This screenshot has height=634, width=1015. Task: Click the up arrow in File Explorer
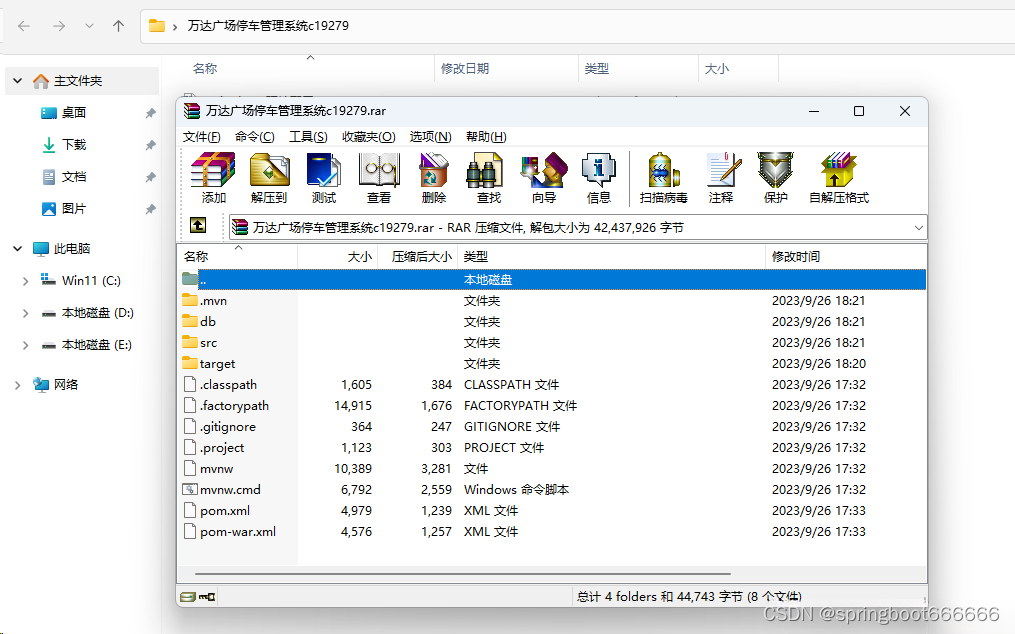(x=118, y=26)
